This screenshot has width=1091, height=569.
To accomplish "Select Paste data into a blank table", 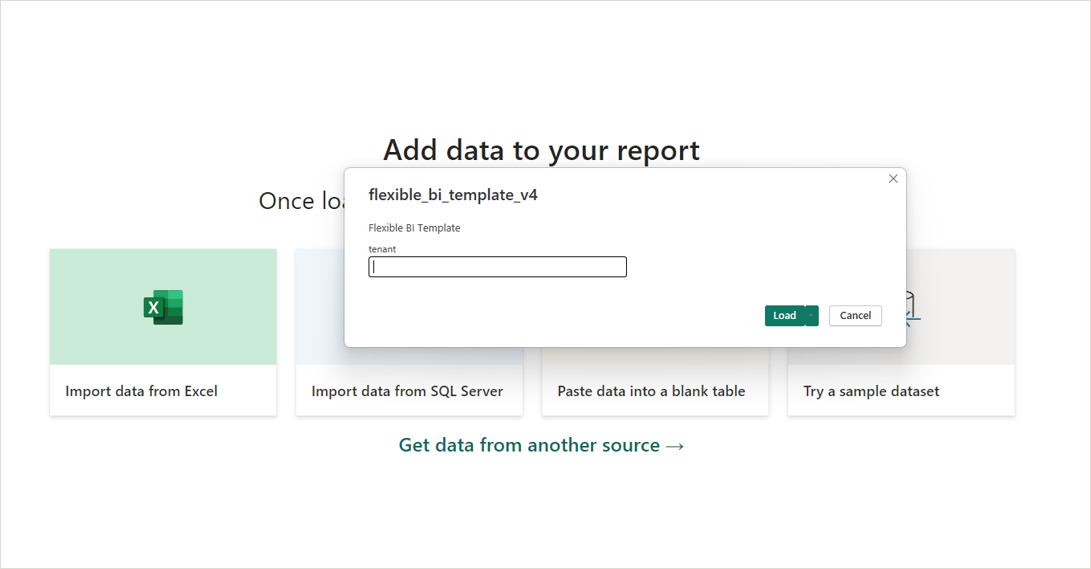I will [651, 391].
